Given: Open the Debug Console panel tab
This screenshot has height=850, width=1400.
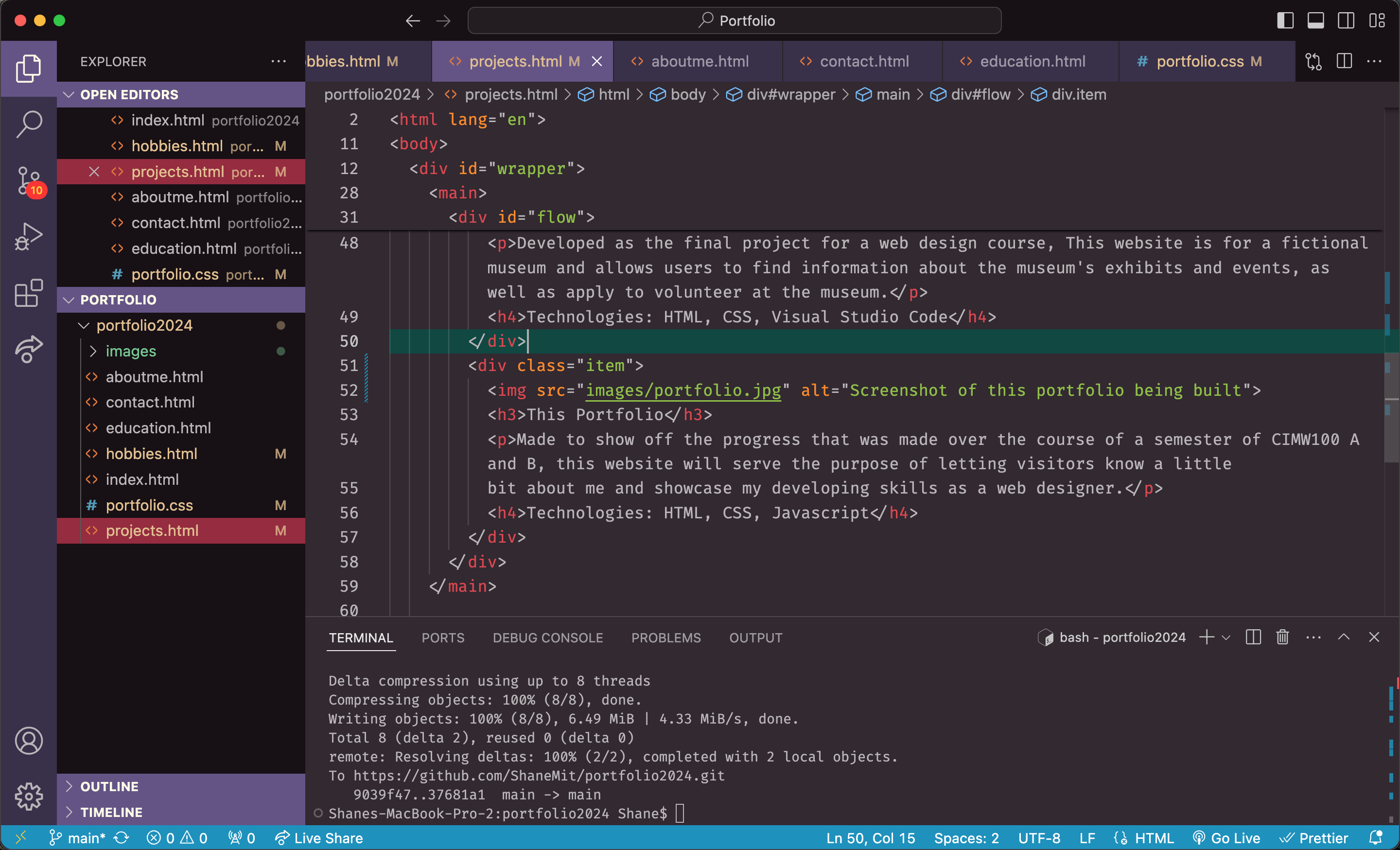Looking at the screenshot, I should point(548,637).
